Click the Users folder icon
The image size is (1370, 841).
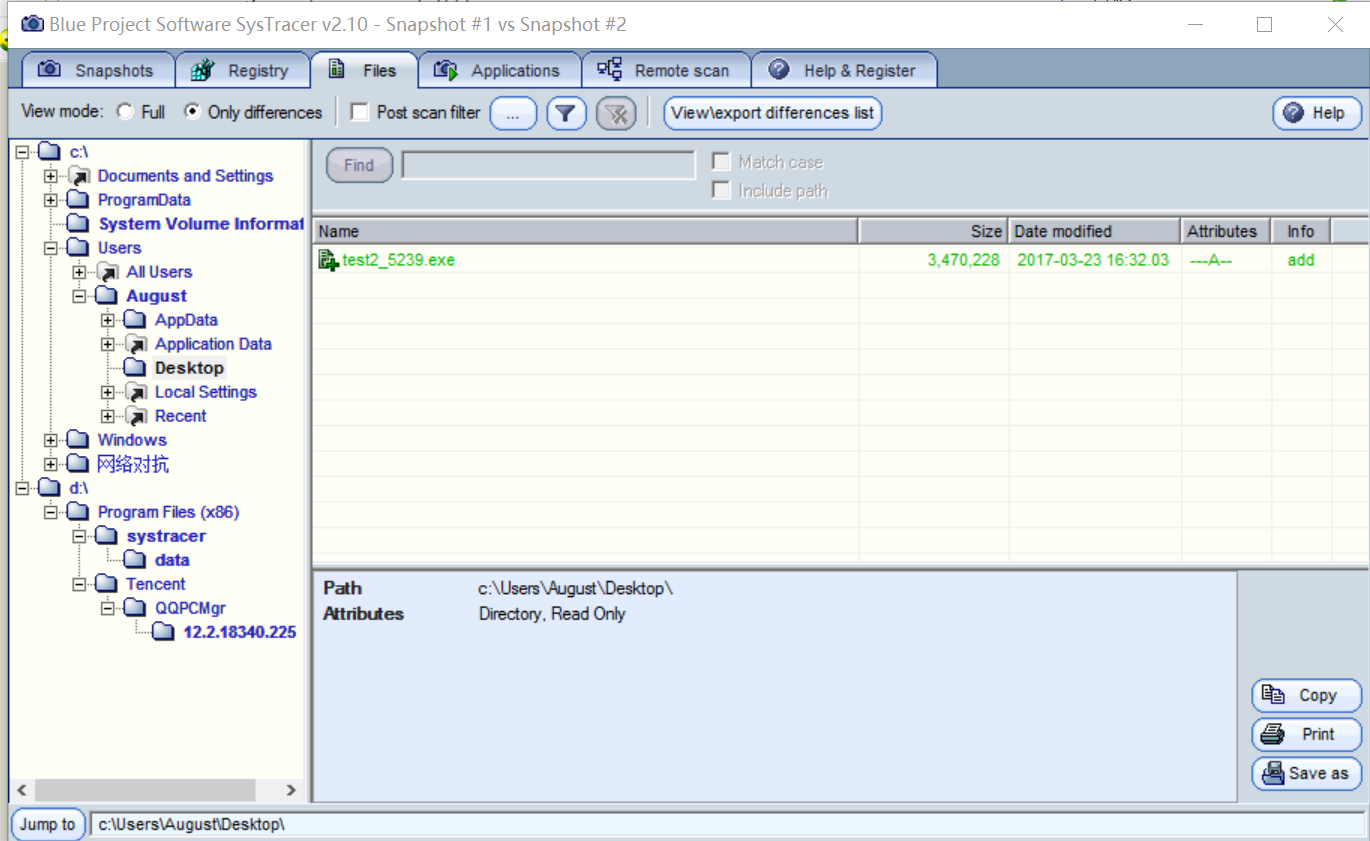(78, 248)
